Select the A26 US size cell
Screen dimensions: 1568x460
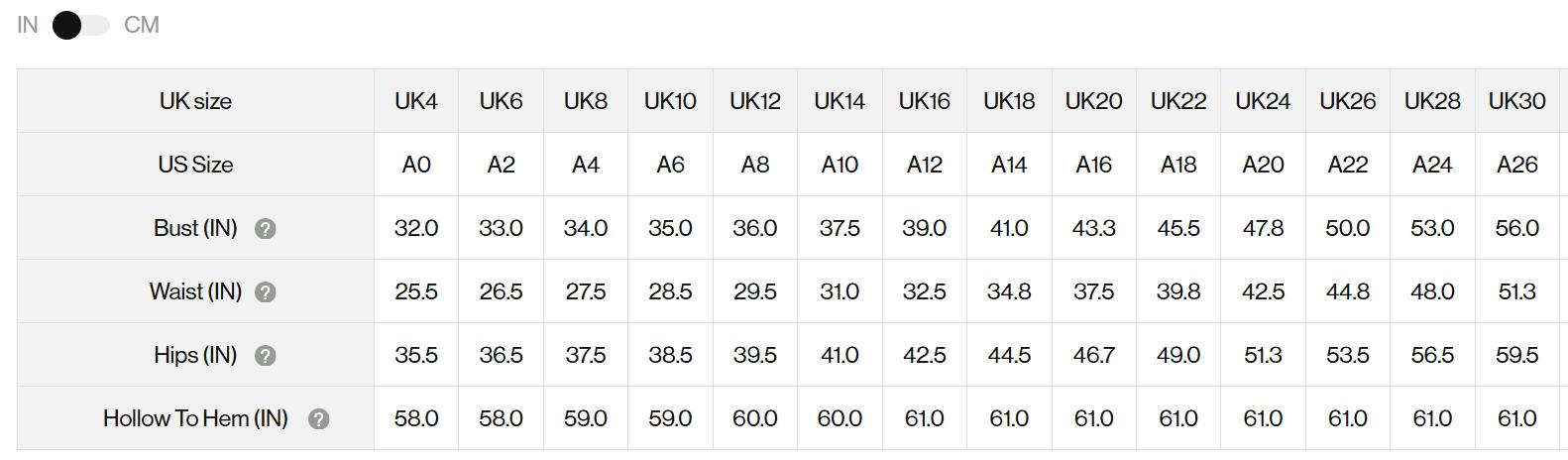pyautogui.click(x=1516, y=165)
